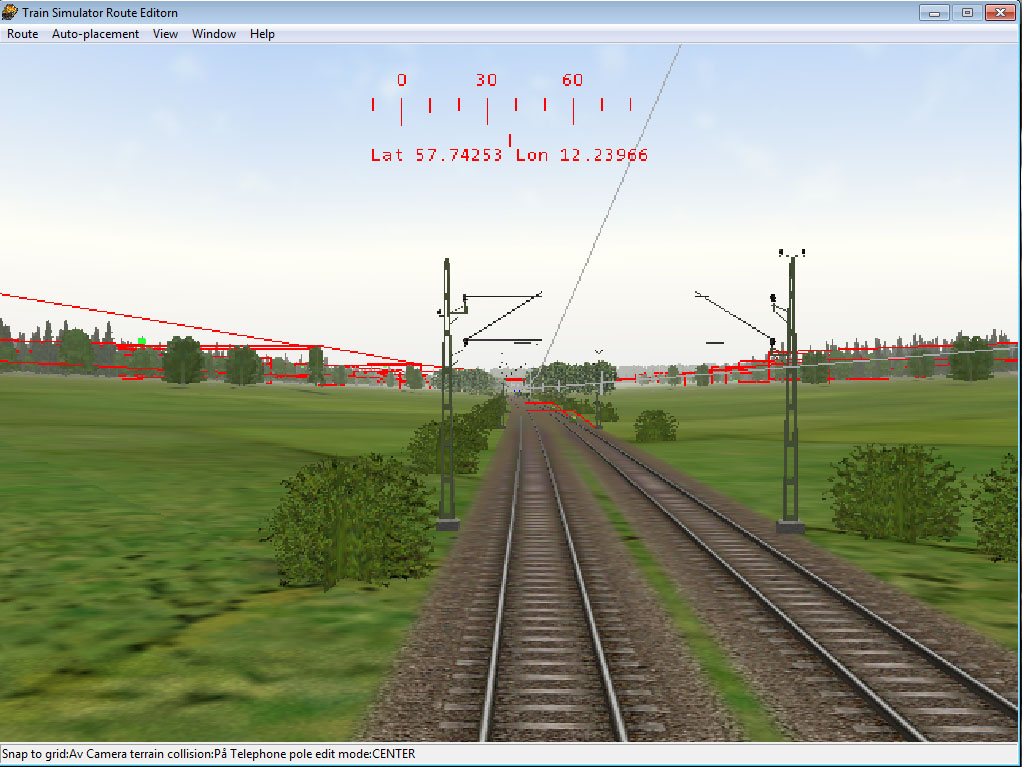Select the right catenary pole base
This screenshot has width=1022, height=767.
click(x=790, y=525)
